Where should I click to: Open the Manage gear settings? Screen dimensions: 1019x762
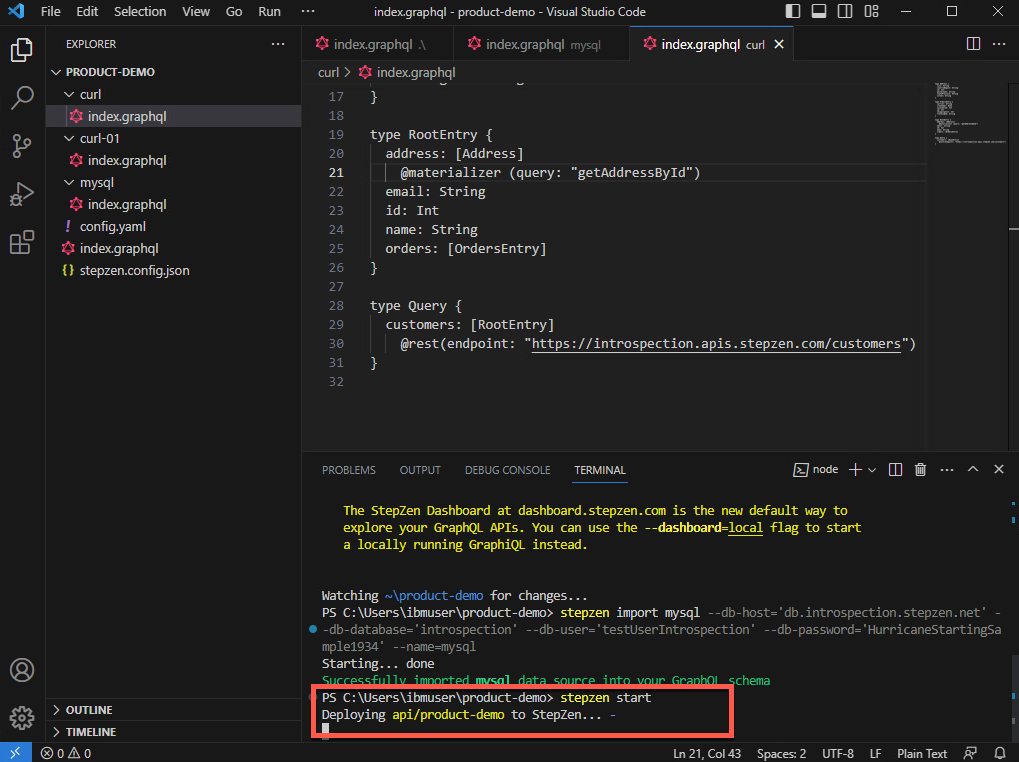click(22, 717)
